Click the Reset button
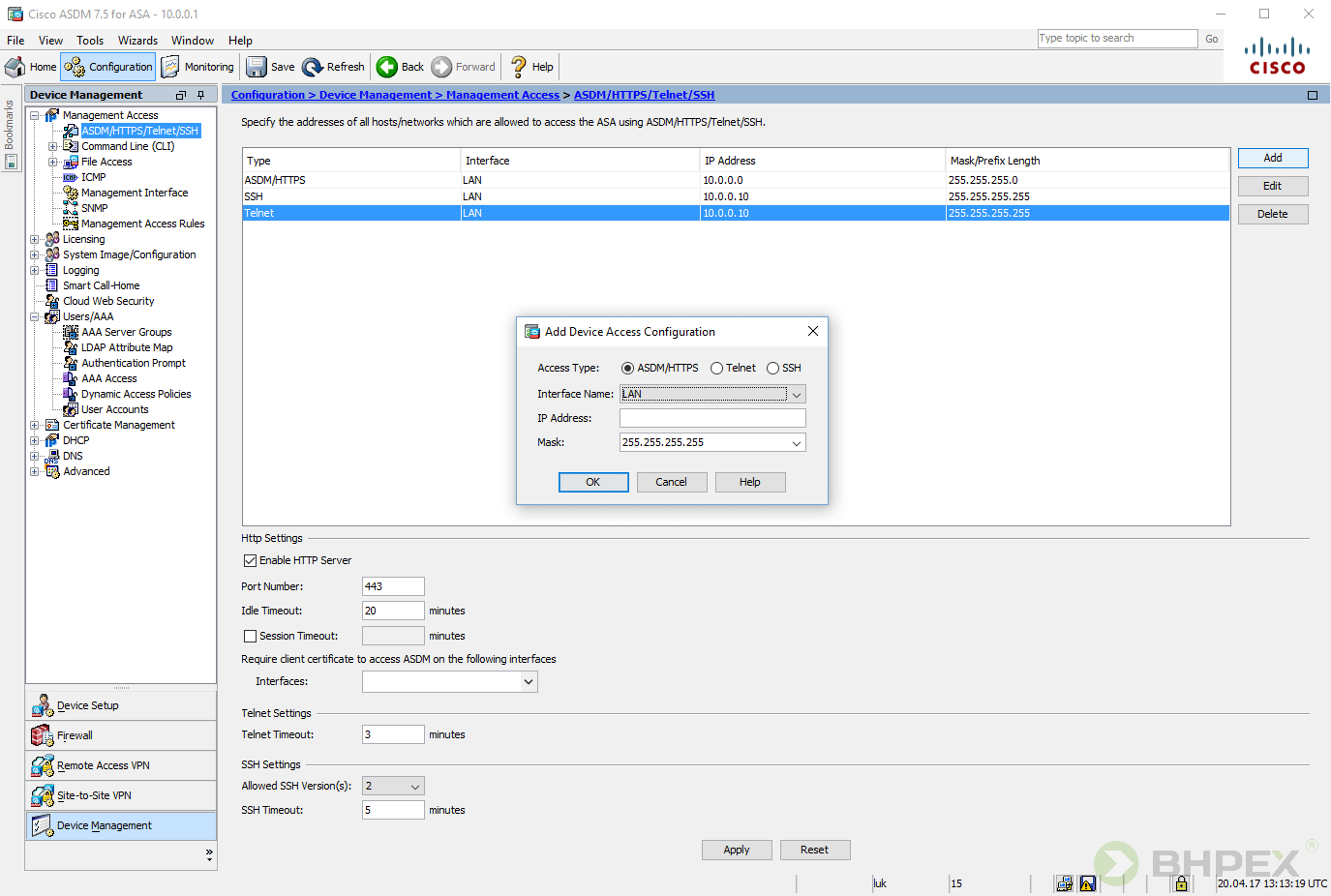The image size is (1331, 896). [x=815, y=850]
